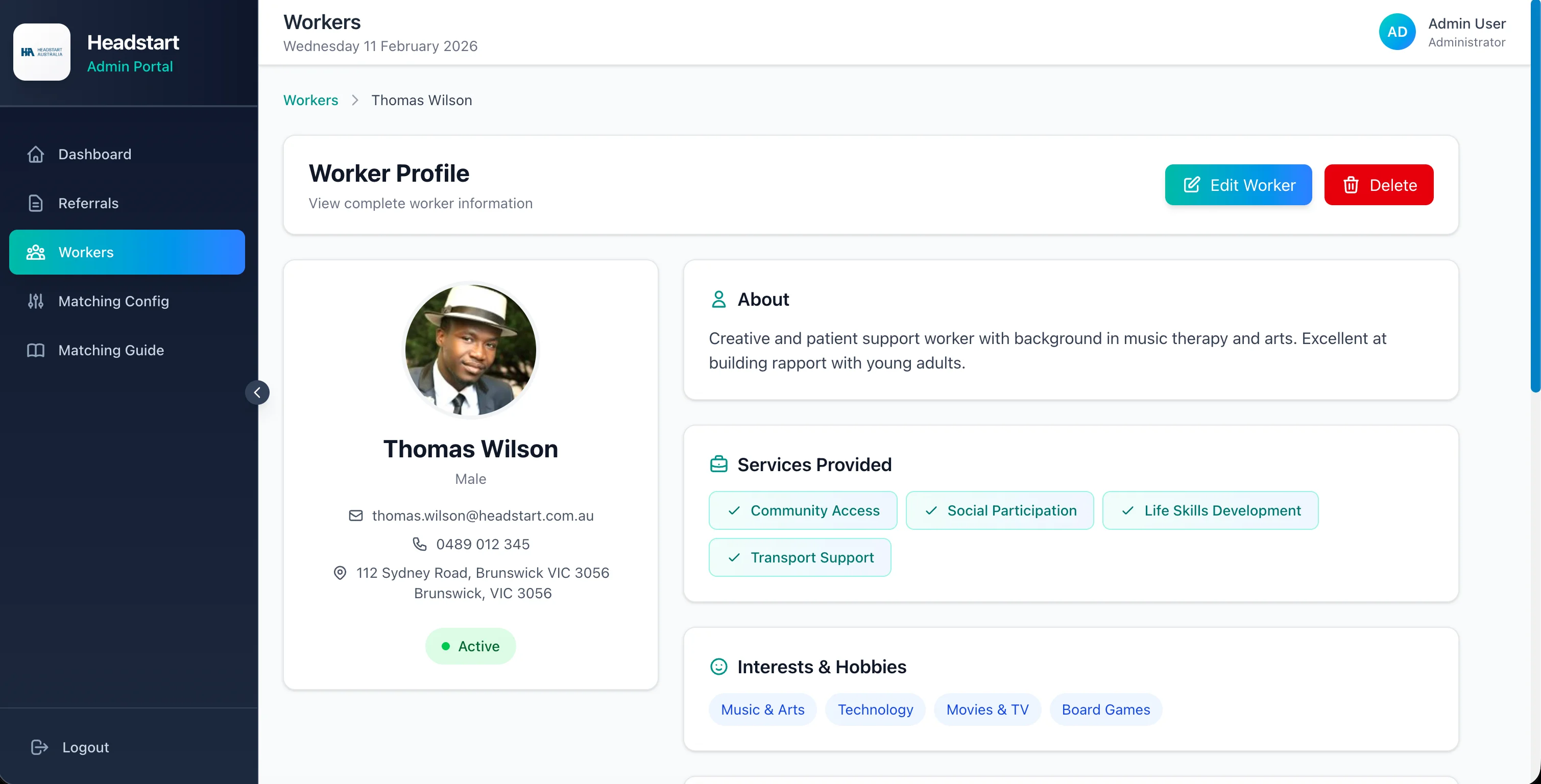Go to Referrals in the sidebar
1541x784 pixels.
127,203
